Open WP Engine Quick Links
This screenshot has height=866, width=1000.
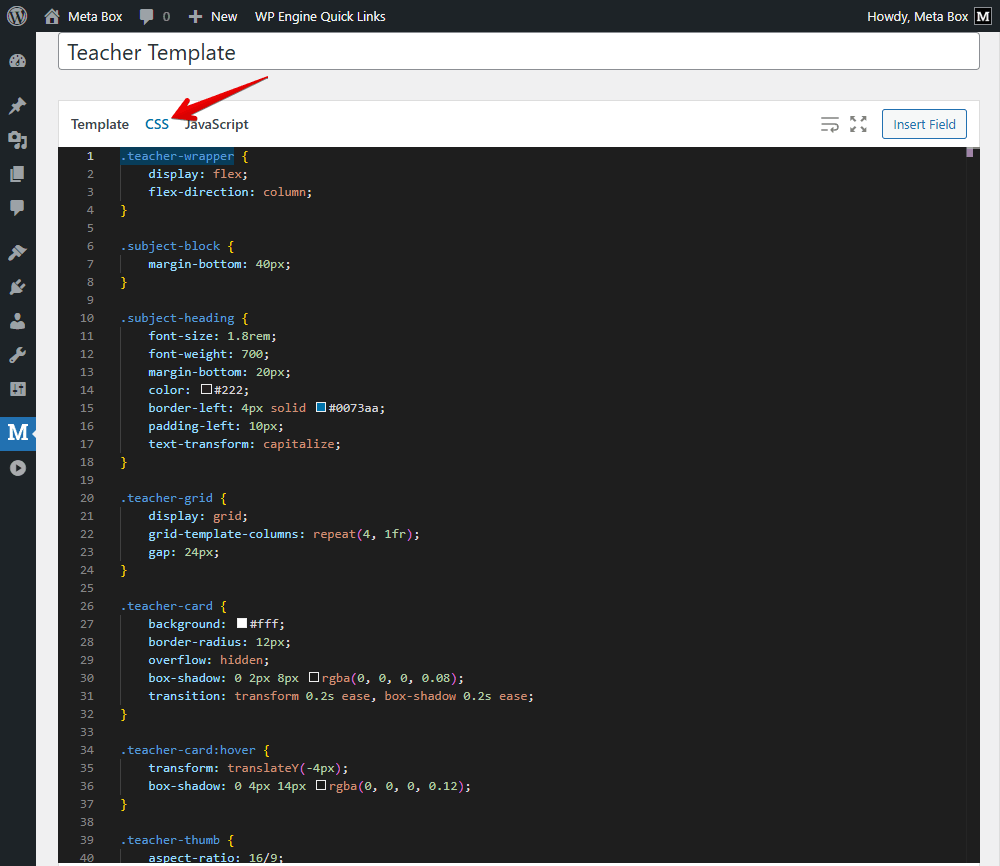pos(320,16)
